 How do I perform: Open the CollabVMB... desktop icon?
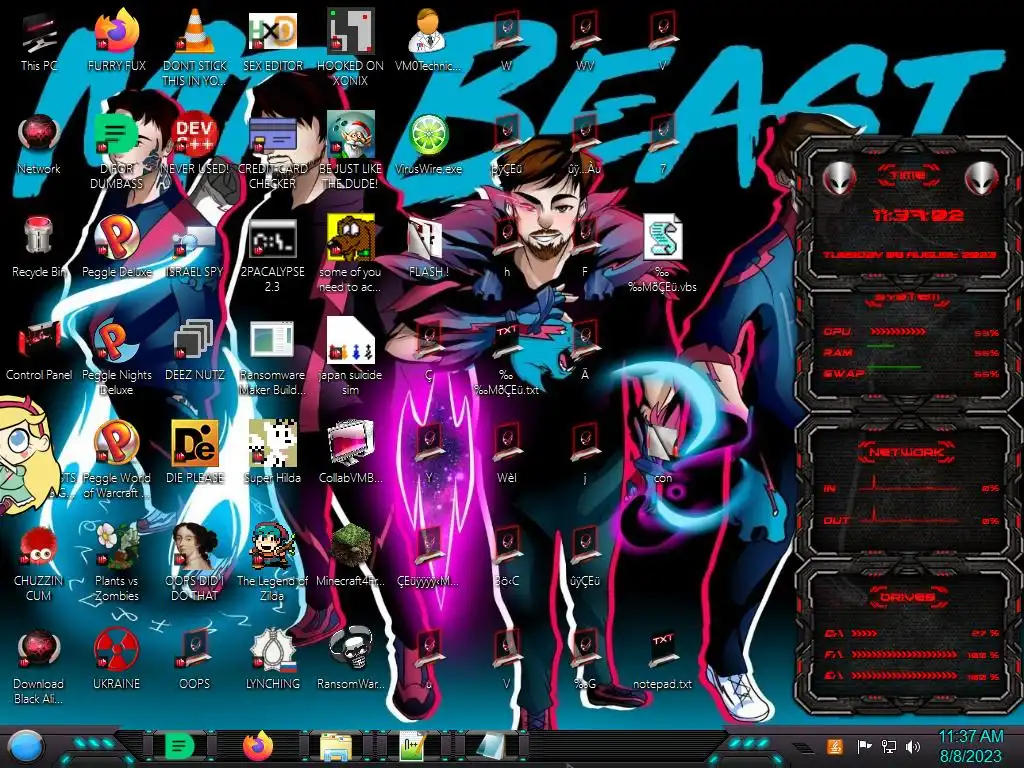pyautogui.click(x=351, y=453)
